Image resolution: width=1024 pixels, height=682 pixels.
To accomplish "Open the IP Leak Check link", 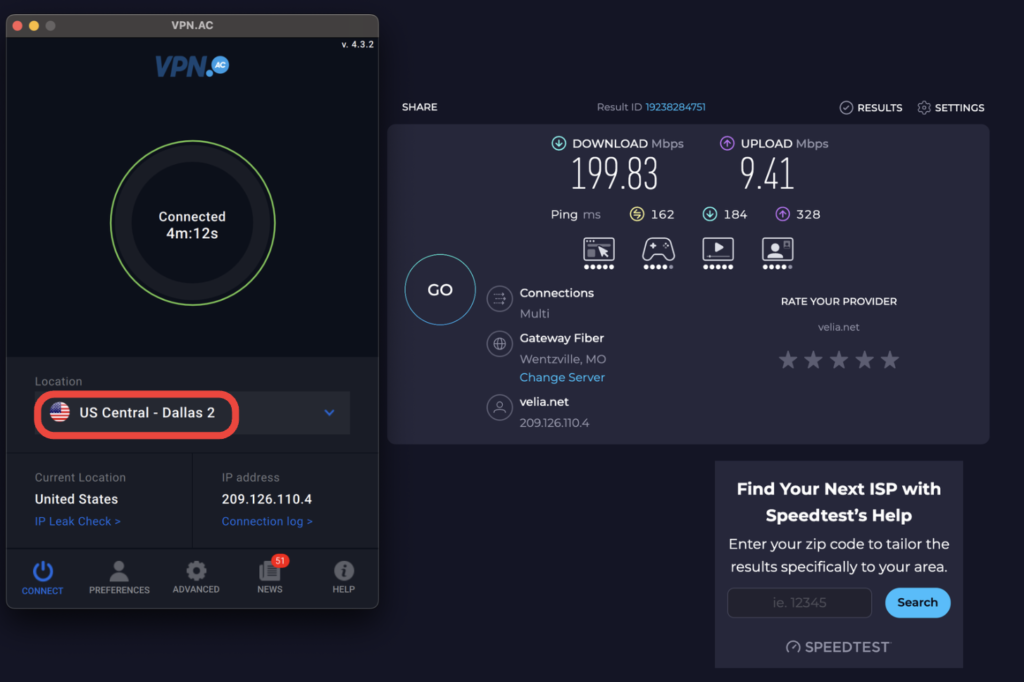I will pos(78,521).
